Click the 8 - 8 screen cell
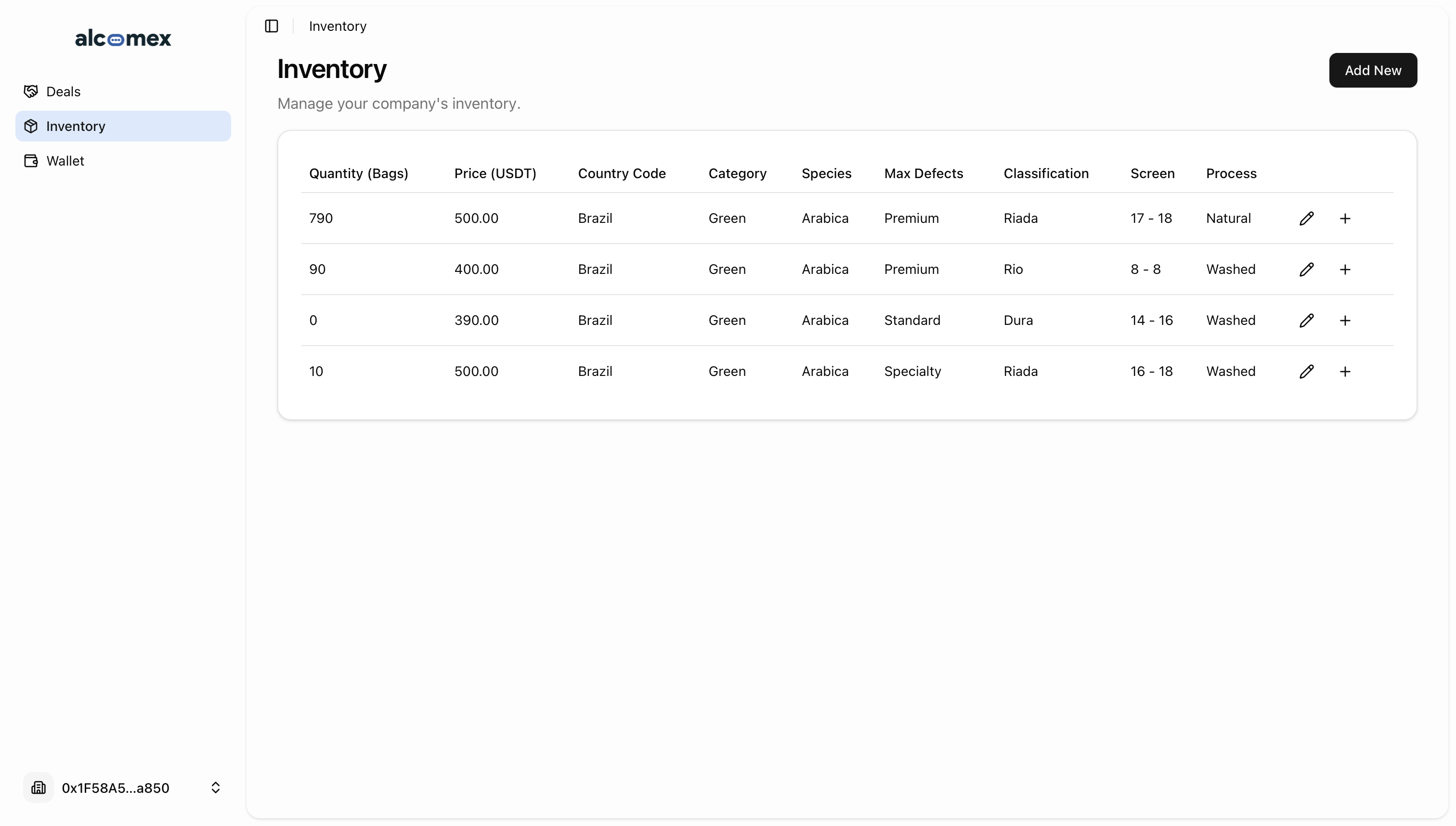 (1145, 270)
